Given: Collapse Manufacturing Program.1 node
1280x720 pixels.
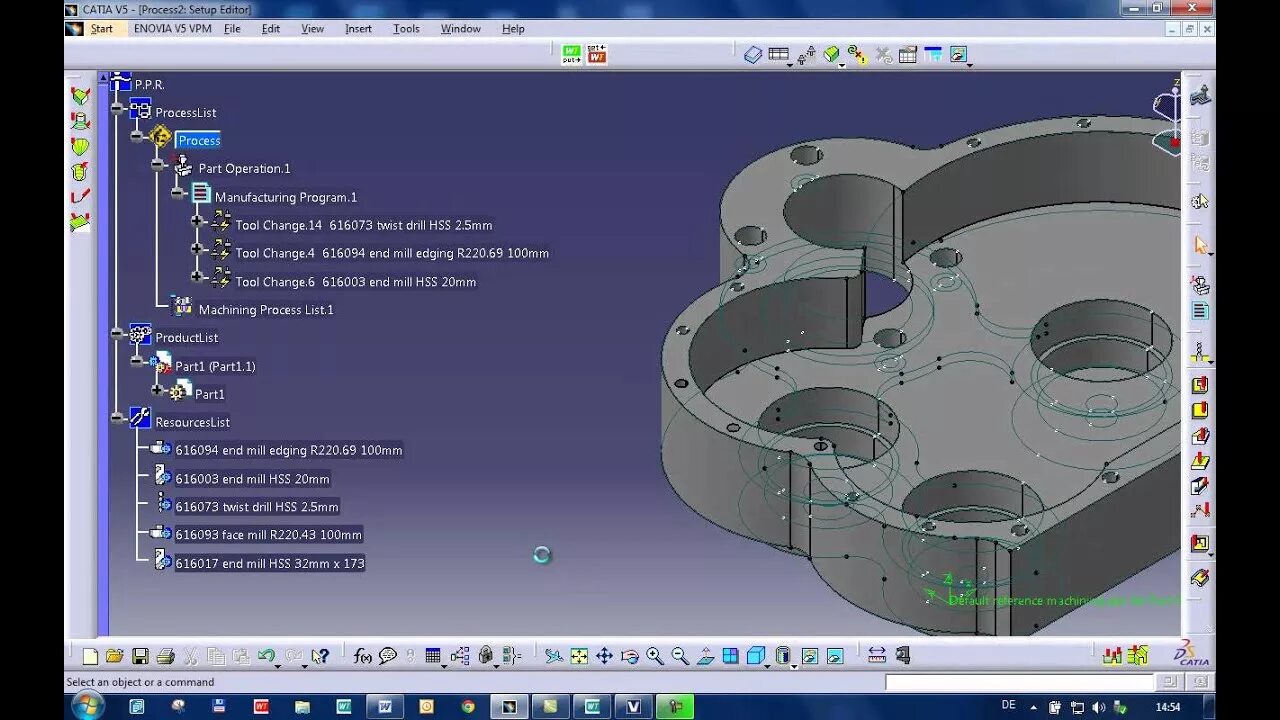Looking at the screenshot, I should pos(177,193).
